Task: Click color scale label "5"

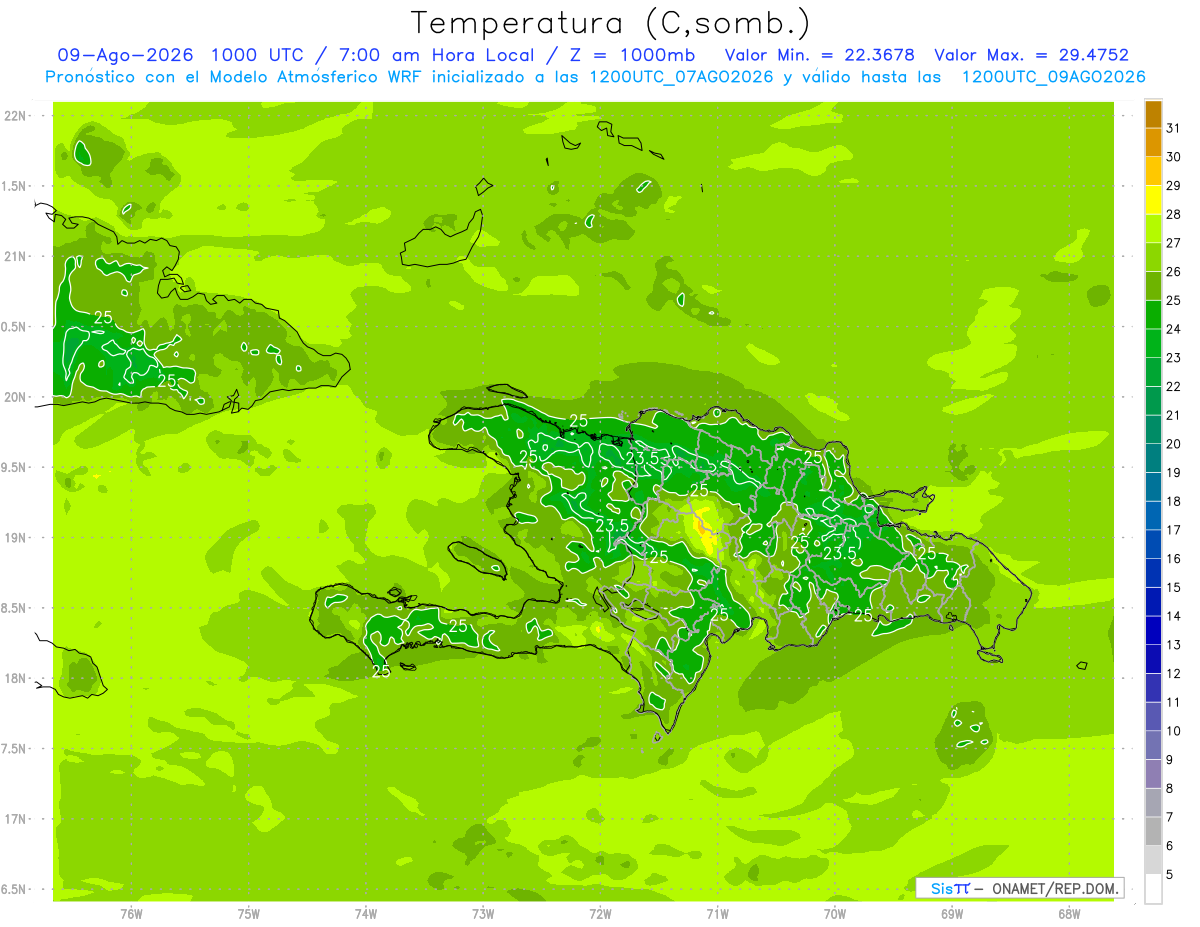Action: pos(1170,875)
